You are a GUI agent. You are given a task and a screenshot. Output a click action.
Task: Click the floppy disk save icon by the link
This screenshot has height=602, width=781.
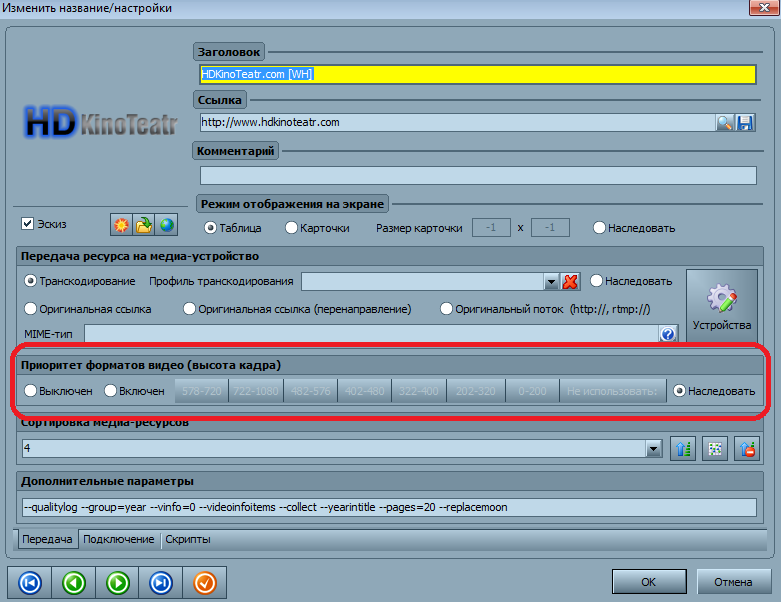pos(745,122)
